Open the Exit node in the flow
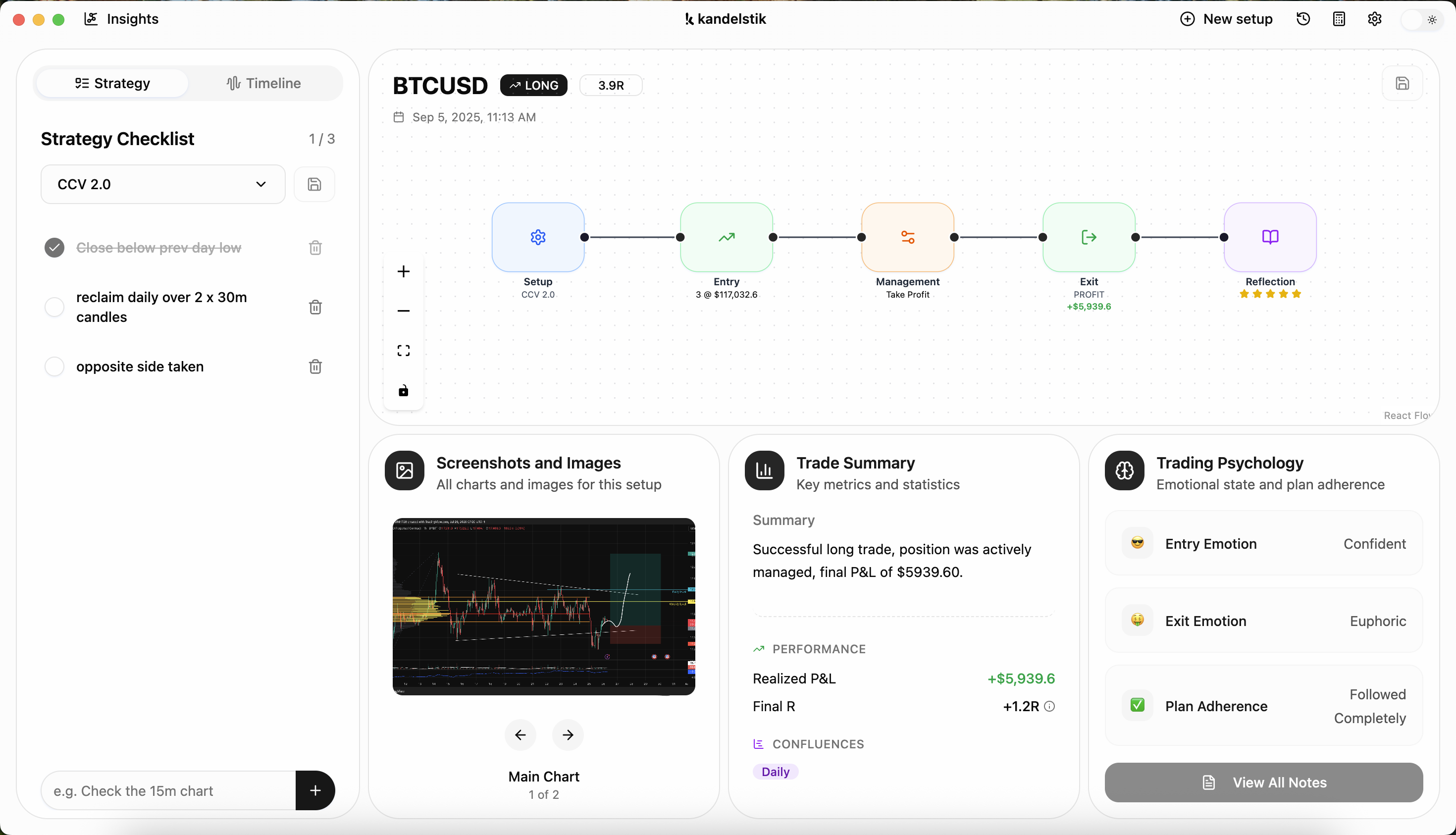Screen dimensions: 1456x835 click(x=1089, y=237)
